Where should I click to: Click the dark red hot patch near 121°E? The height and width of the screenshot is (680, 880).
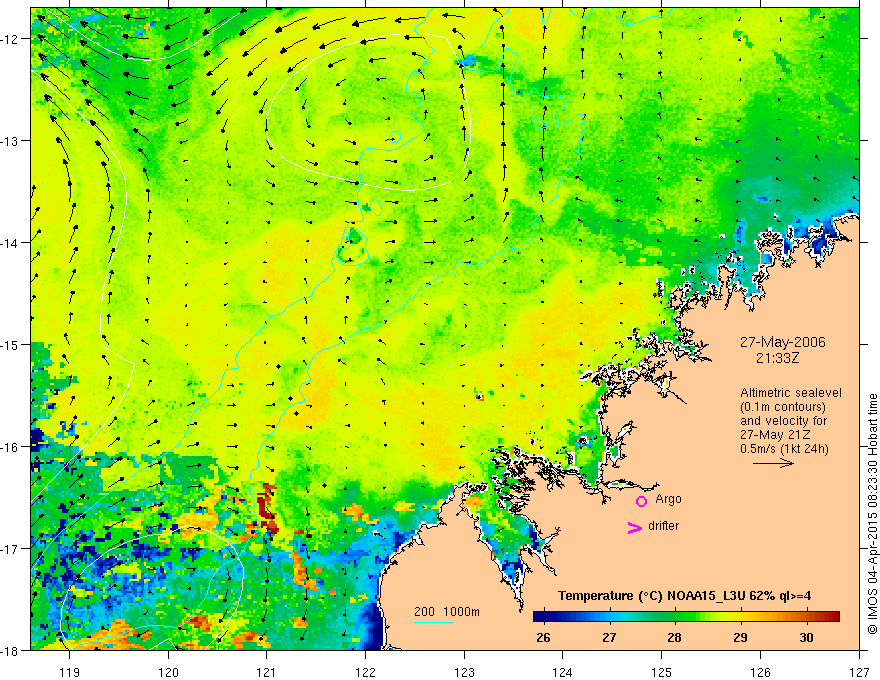(x=267, y=508)
